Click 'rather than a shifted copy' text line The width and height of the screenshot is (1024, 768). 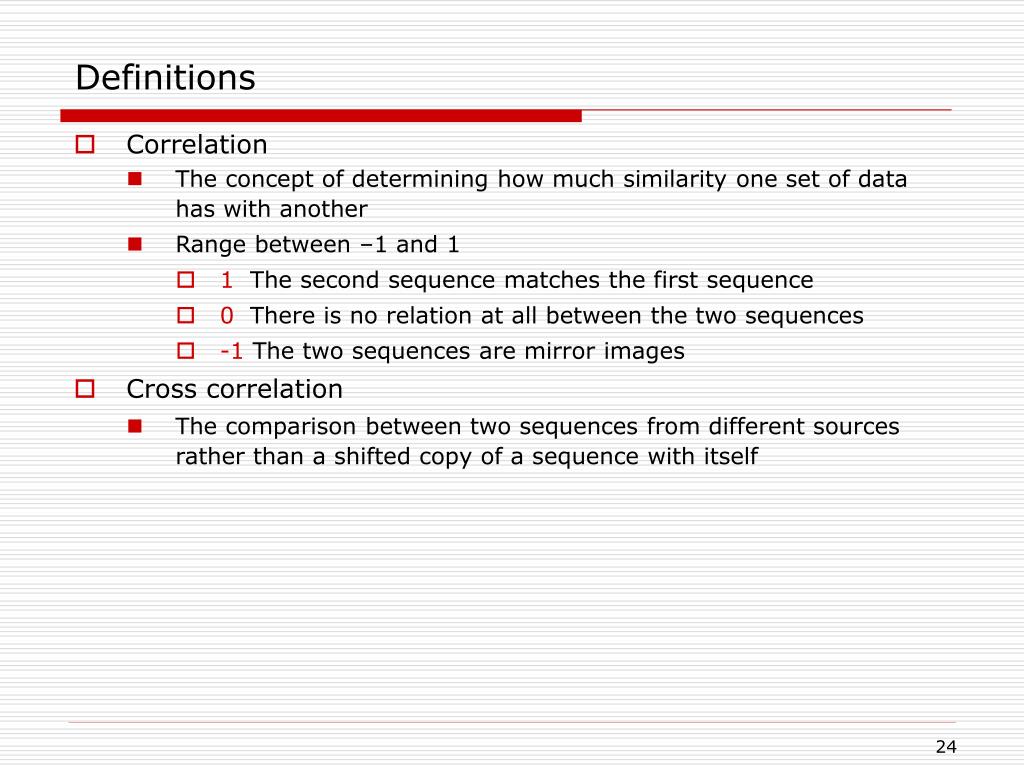click(x=467, y=456)
